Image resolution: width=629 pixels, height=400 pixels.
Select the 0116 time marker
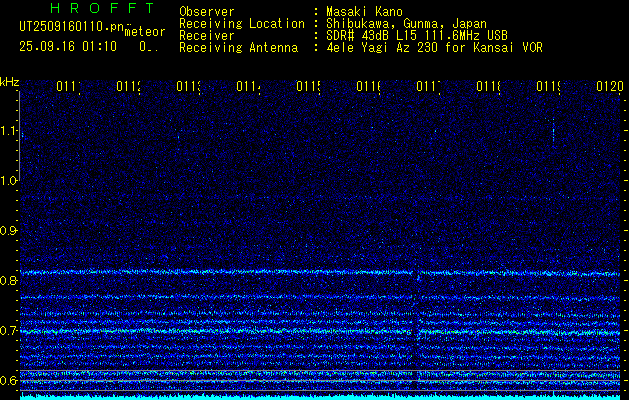click(x=368, y=86)
